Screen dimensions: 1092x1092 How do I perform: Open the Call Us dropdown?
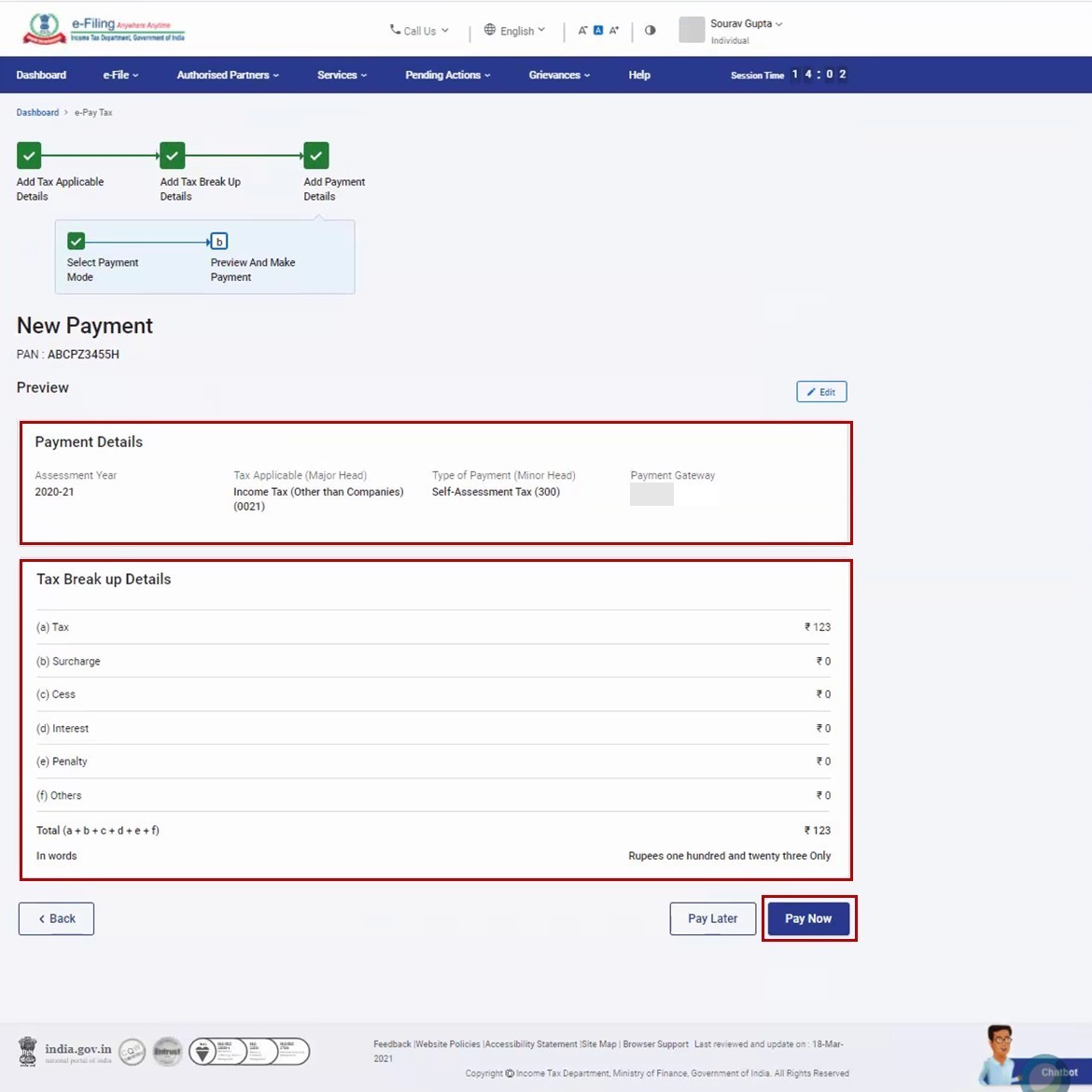click(419, 31)
